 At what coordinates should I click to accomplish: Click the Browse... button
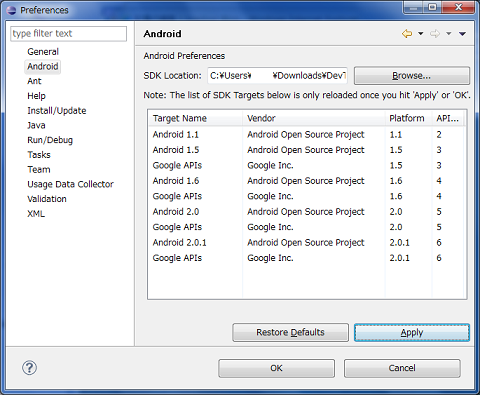pos(412,76)
